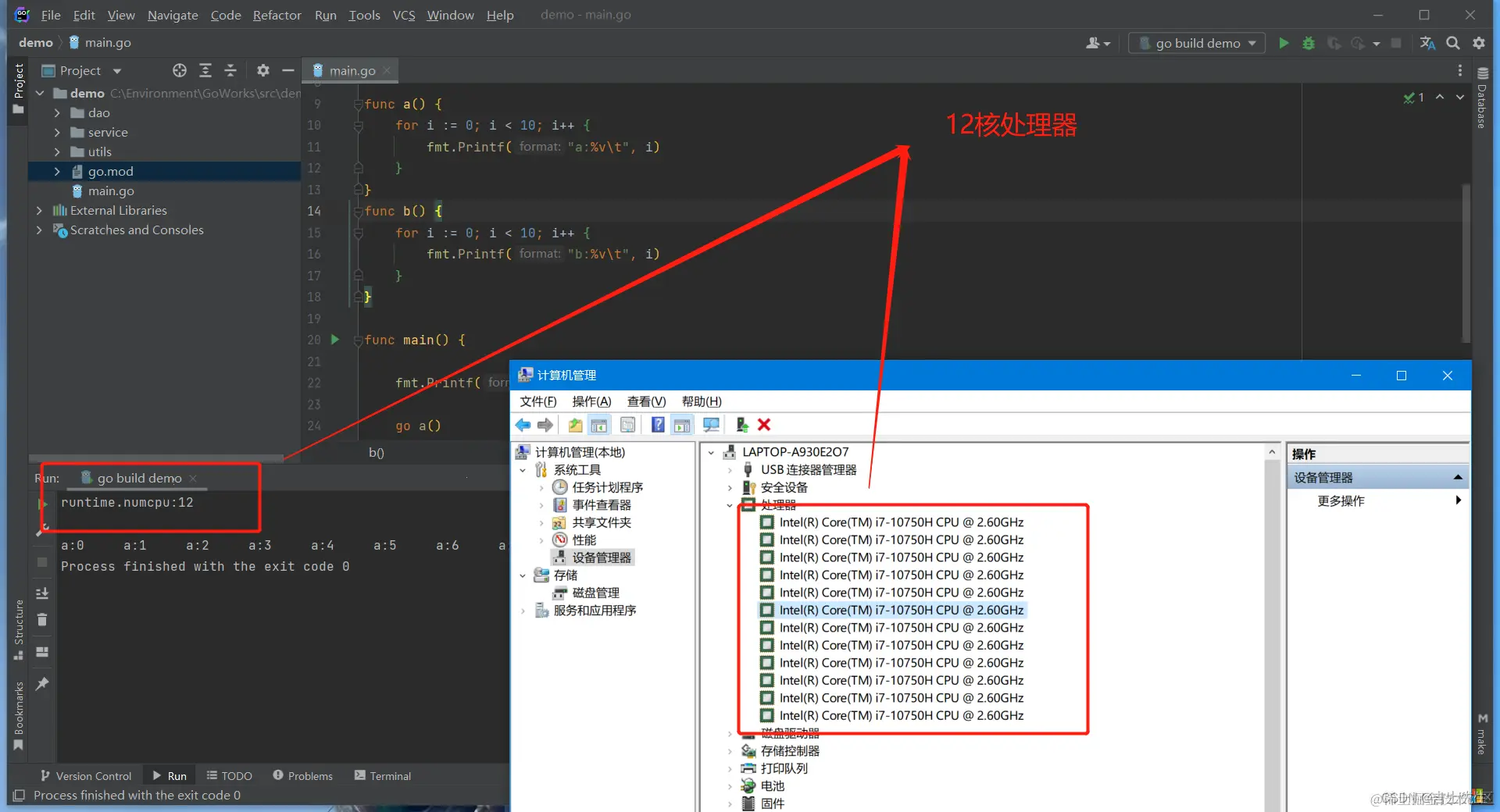This screenshot has height=812, width=1500.
Task: Open the help icon in Computer Management toolbar
Action: point(658,425)
